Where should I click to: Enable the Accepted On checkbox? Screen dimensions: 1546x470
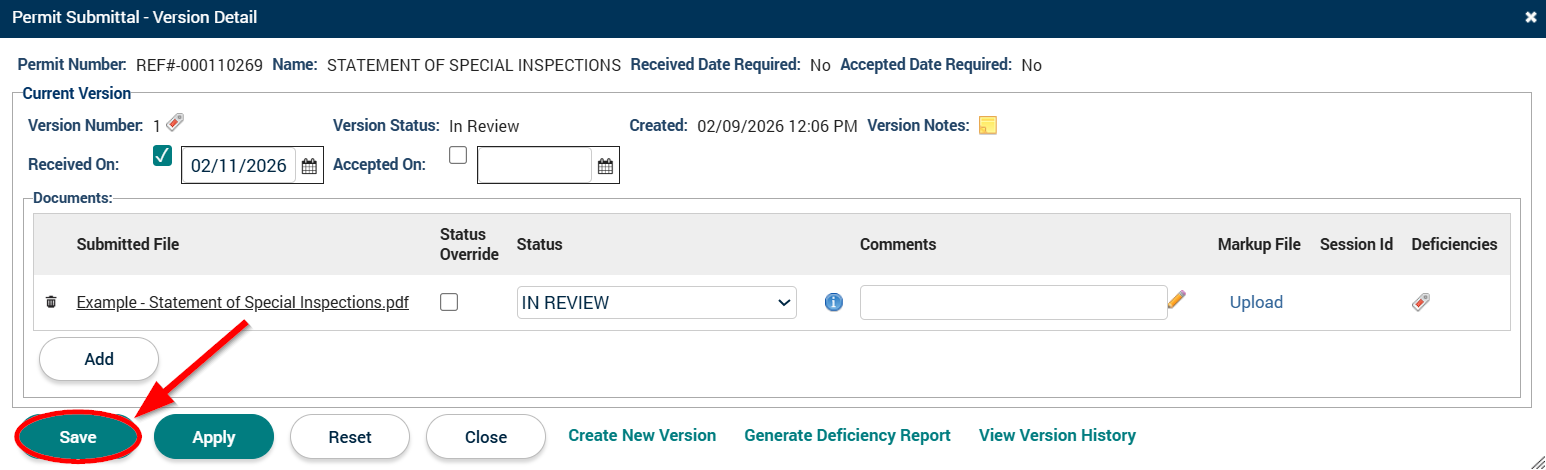coord(458,155)
